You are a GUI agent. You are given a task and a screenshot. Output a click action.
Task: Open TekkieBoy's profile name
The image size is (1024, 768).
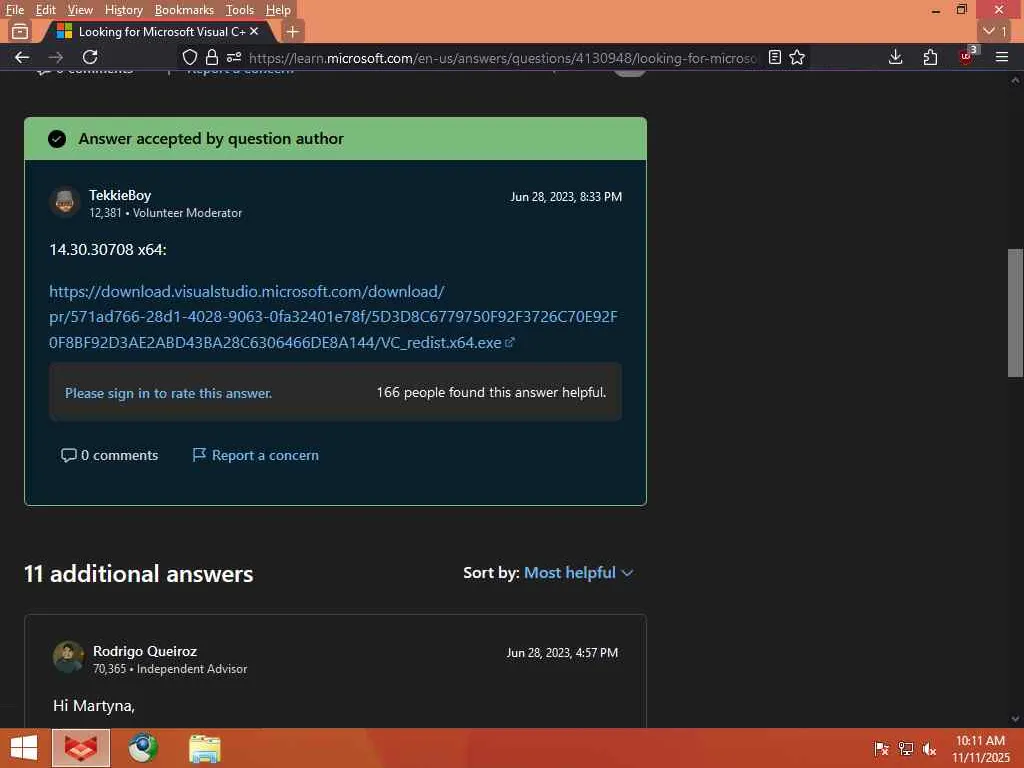(x=120, y=195)
